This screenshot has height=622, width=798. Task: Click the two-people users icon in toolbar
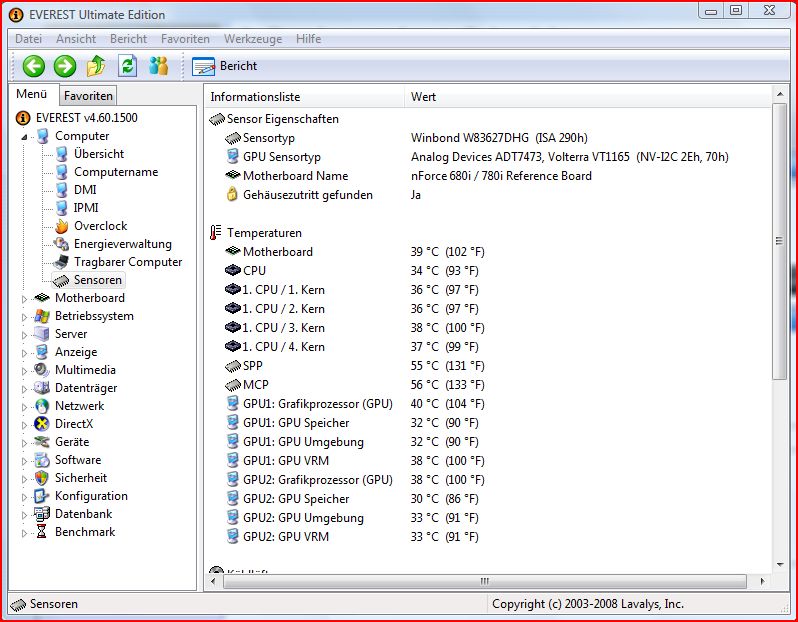tap(158, 66)
